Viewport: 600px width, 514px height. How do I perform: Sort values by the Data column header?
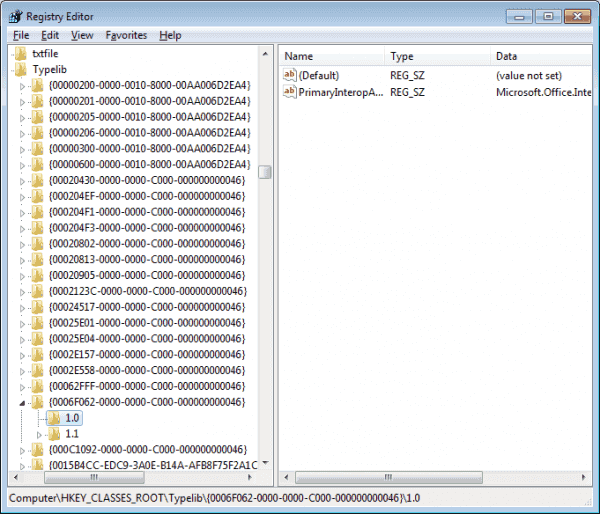click(x=541, y=56)
